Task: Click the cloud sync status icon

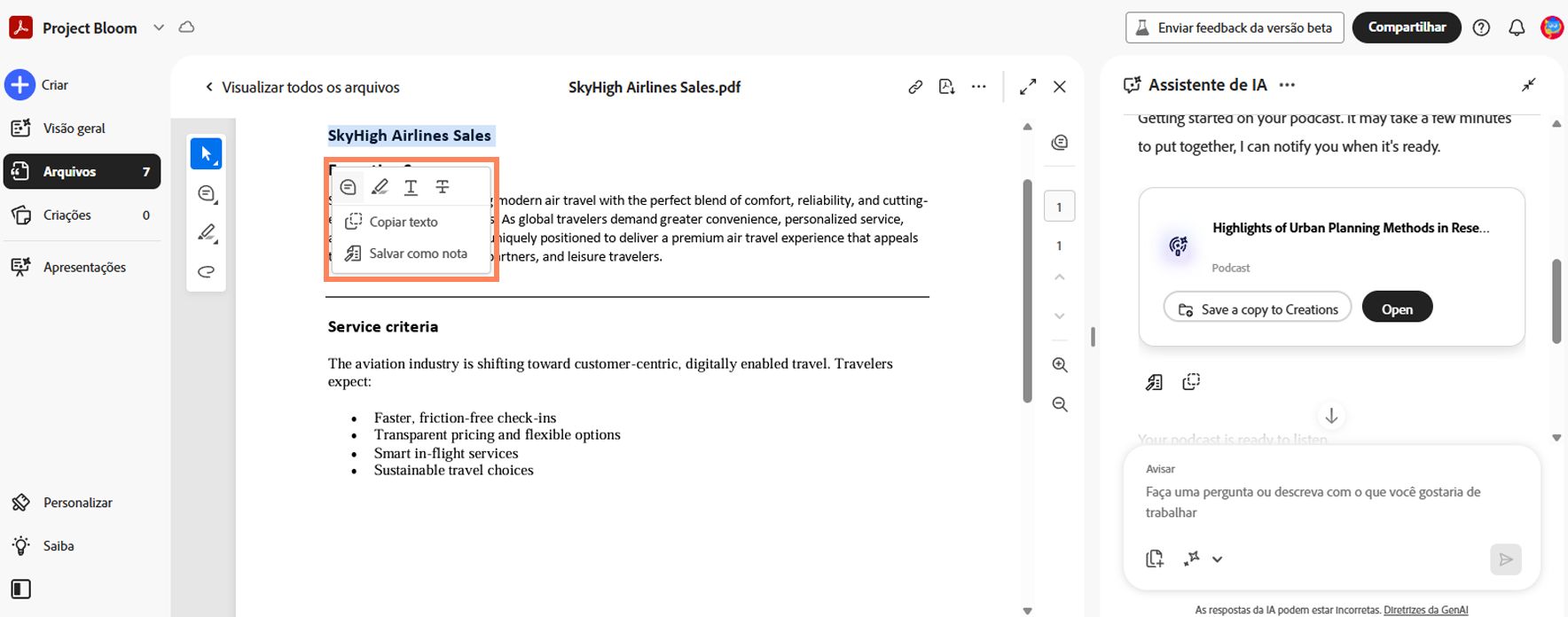Action: (186, 27)
